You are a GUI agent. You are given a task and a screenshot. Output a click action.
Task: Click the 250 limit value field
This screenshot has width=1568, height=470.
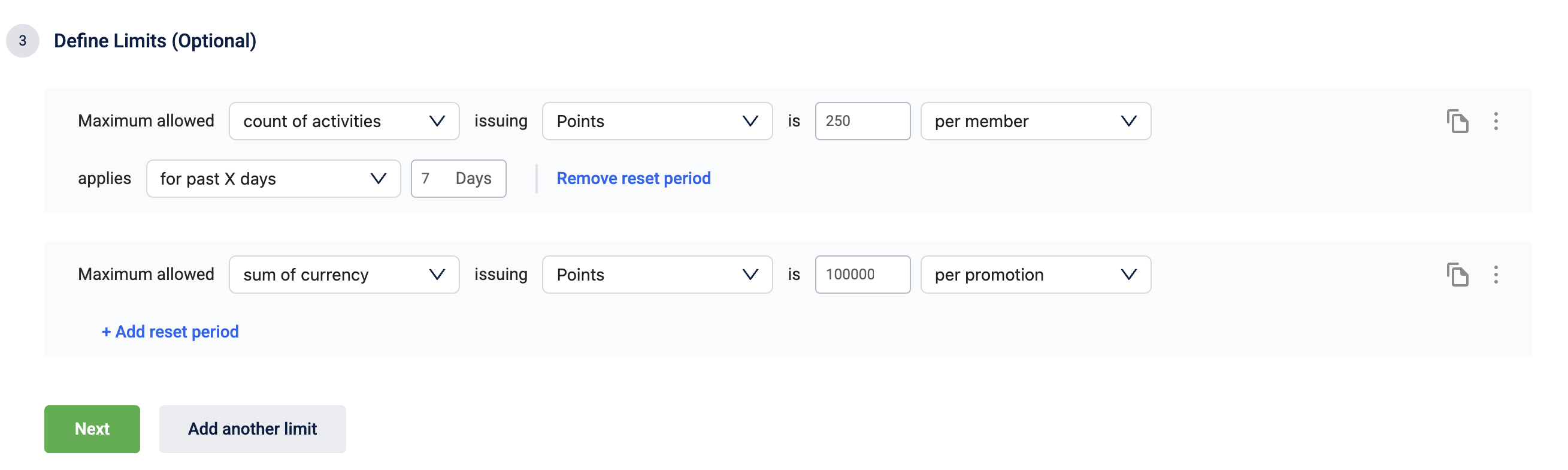(x=862, y=121)
